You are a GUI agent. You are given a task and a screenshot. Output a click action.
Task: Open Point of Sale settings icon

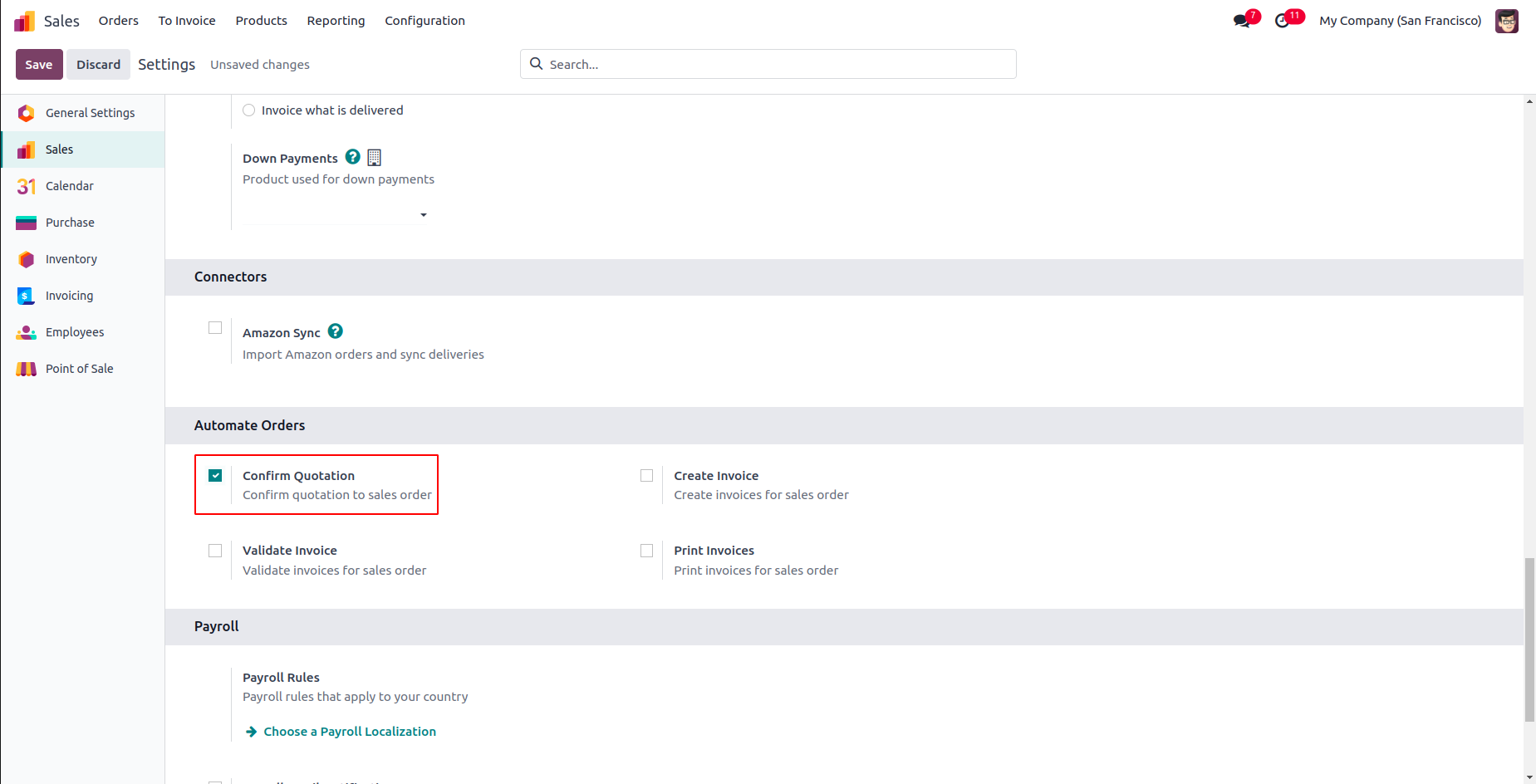(27, 369)
